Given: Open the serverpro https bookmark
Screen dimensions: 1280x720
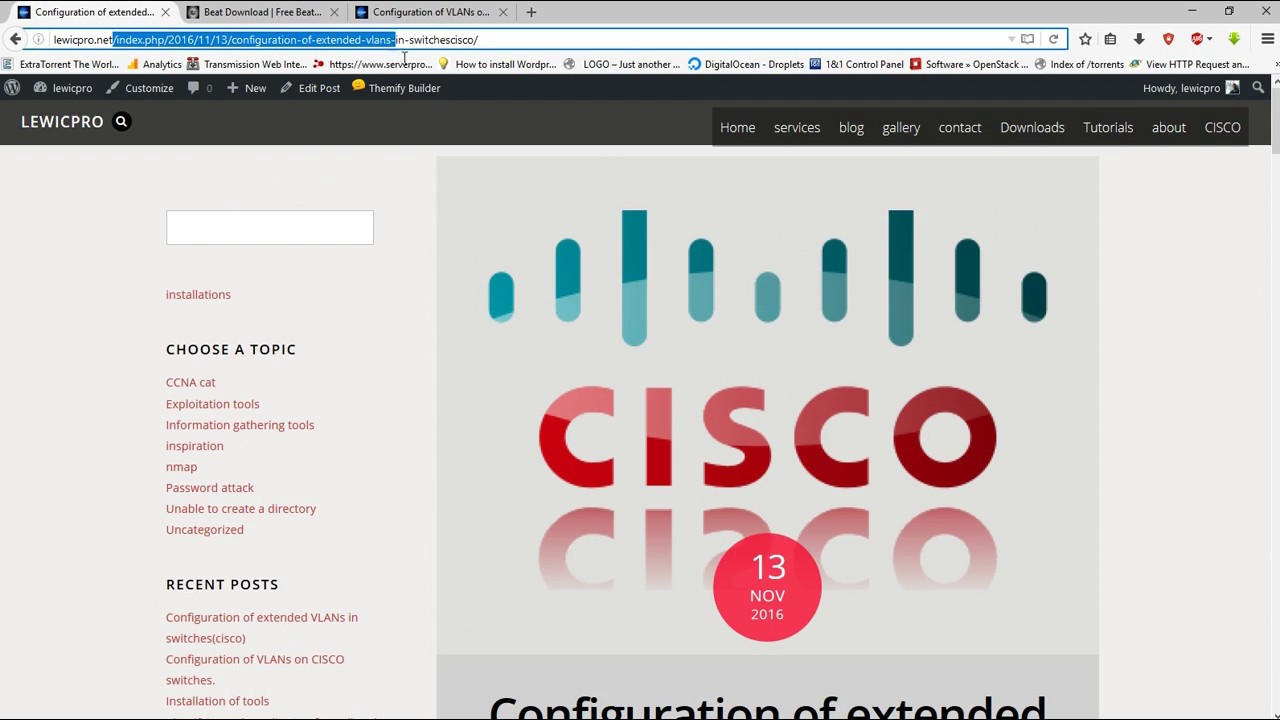Looking at the screenshot, I should point(373,64).
